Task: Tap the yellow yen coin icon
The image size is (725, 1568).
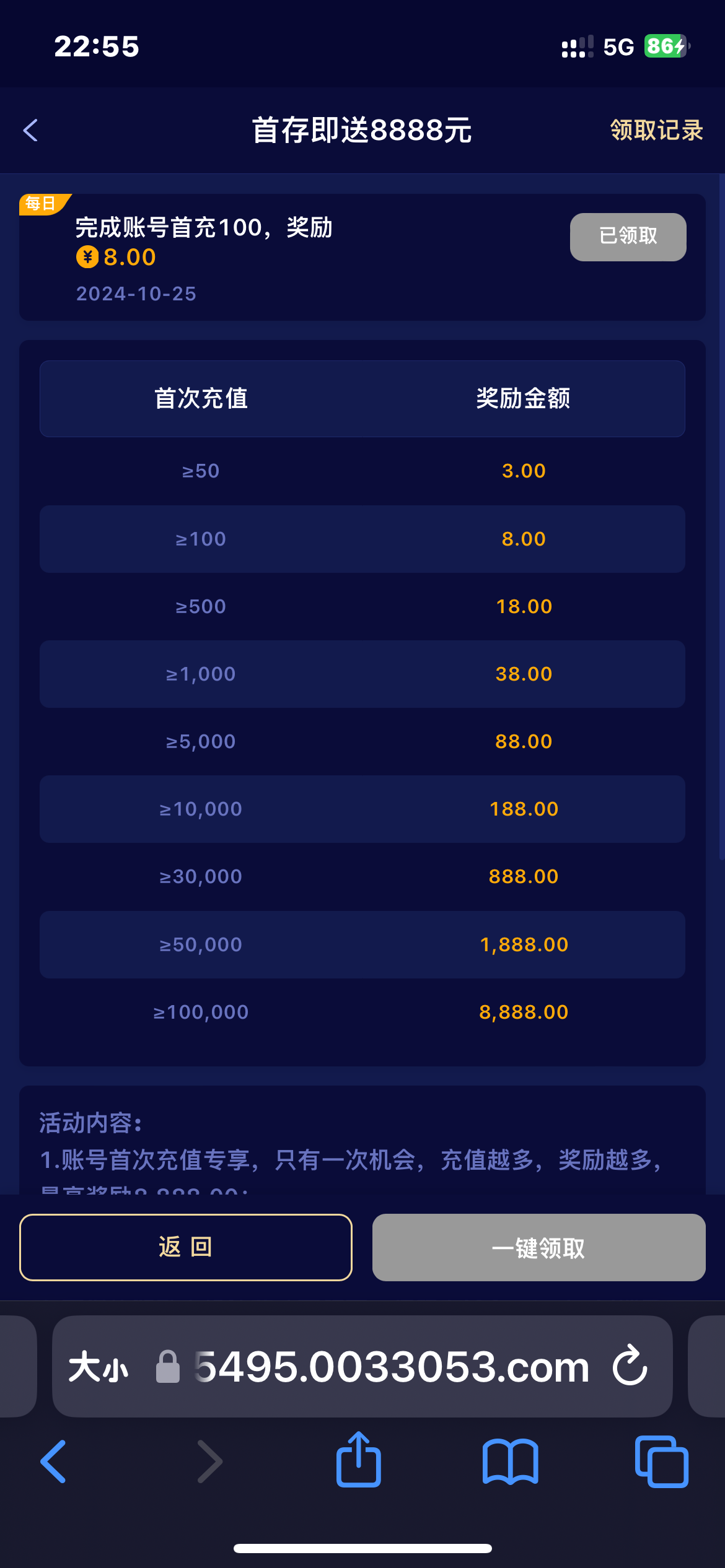Action: tap(87, 257)
